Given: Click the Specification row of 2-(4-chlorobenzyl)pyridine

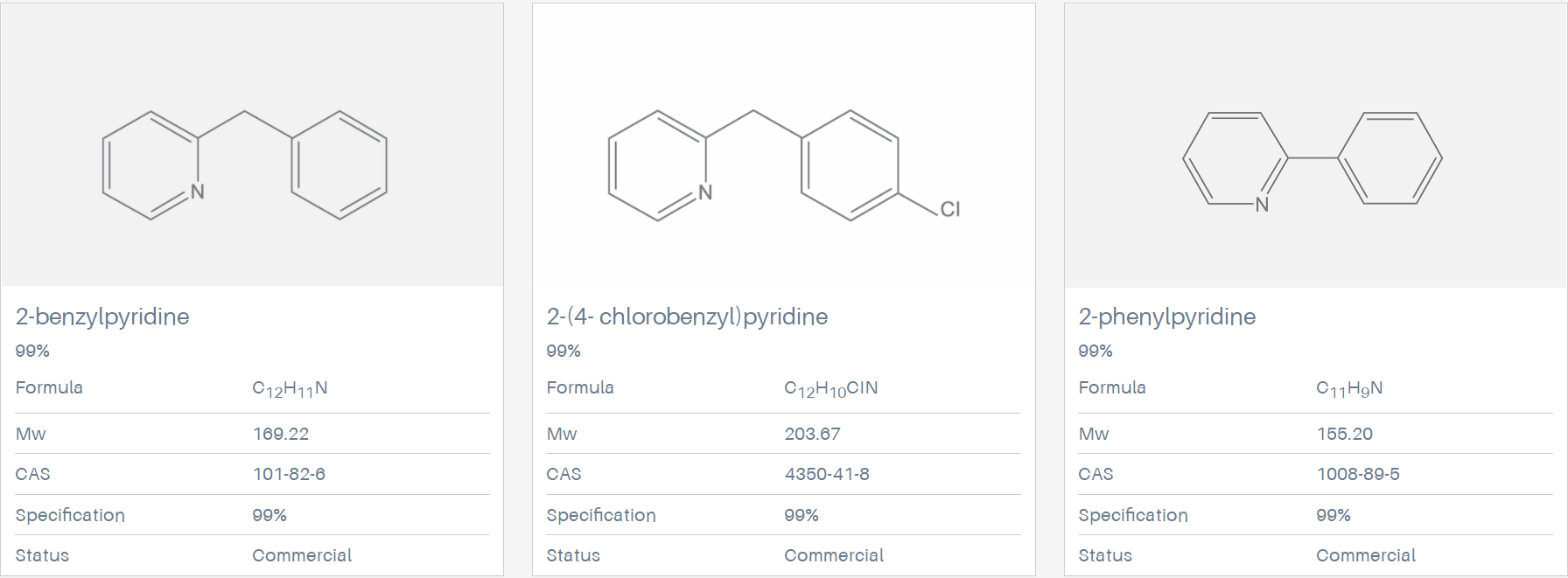Looking at the screenshot, I should pyautogui.click(x=783, y=515).
